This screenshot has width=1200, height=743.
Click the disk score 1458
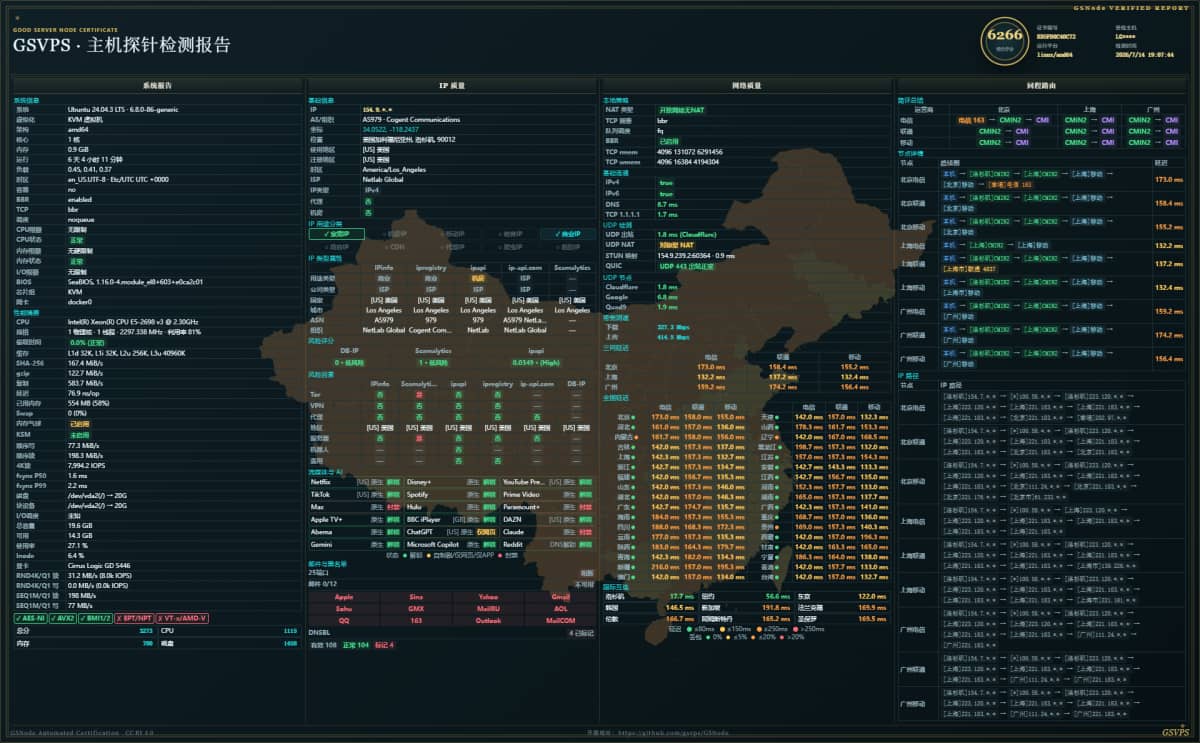pos(291,643)
